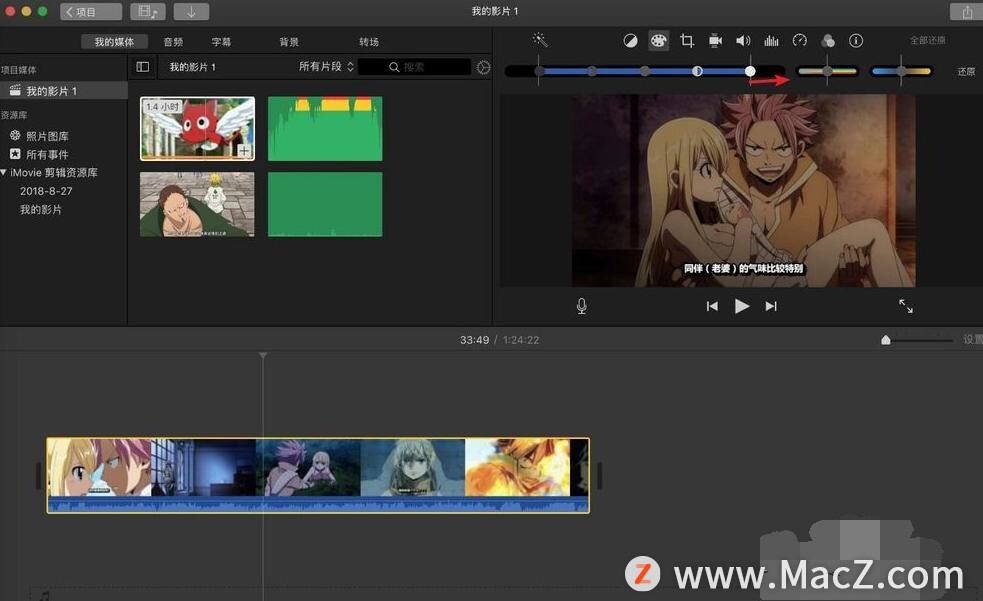This screenshot has width=983, height=601.
Task: Select the green audio clip with yellow peaks
Action: pyautogui.click(x=325, y=128)
